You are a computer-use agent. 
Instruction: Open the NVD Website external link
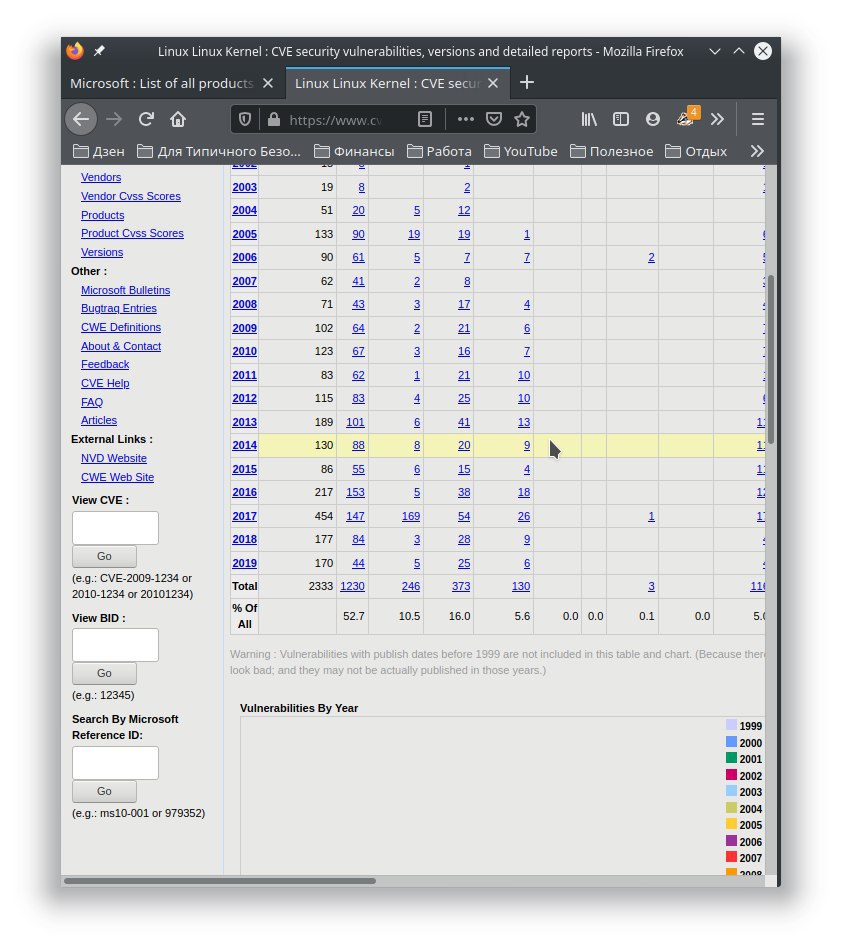[x=114, y=458]
